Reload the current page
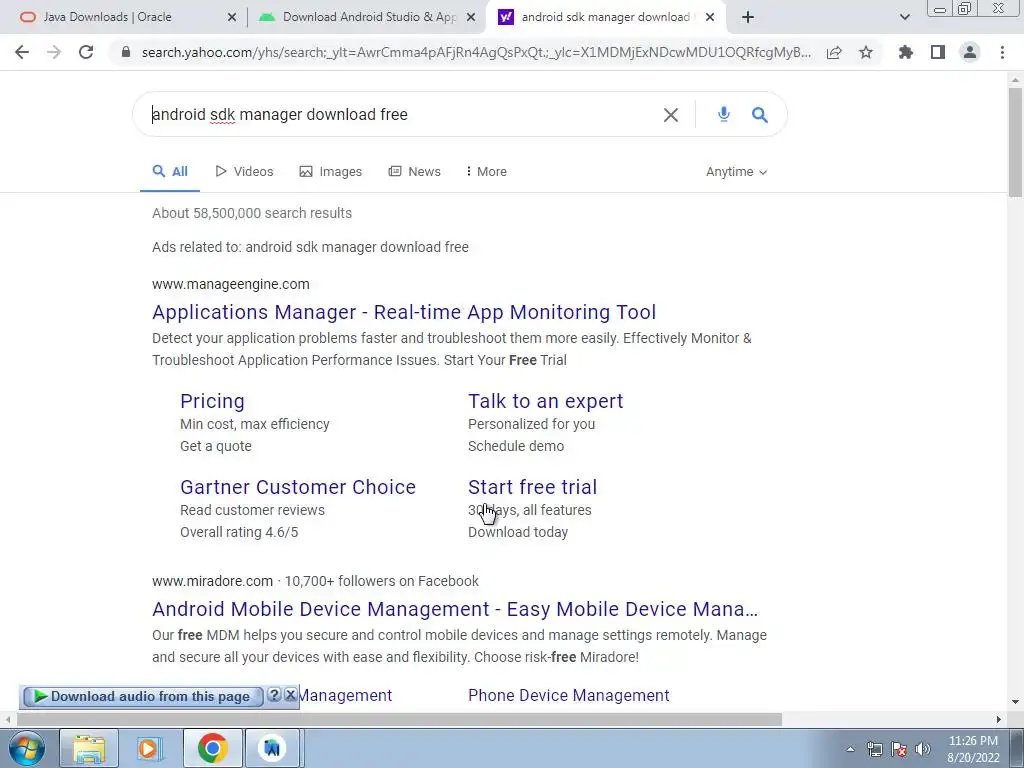This screenshot has height=768, width=1024. point(86,52)
